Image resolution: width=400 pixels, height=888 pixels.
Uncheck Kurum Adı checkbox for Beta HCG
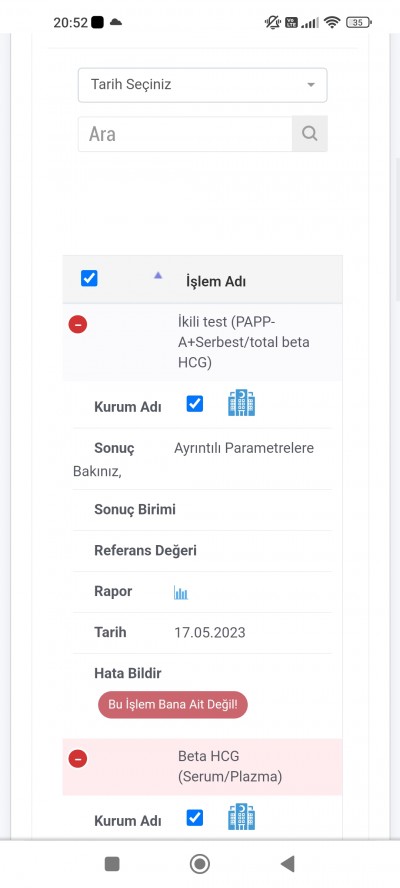pyautogui.click(x=195, y=818)
